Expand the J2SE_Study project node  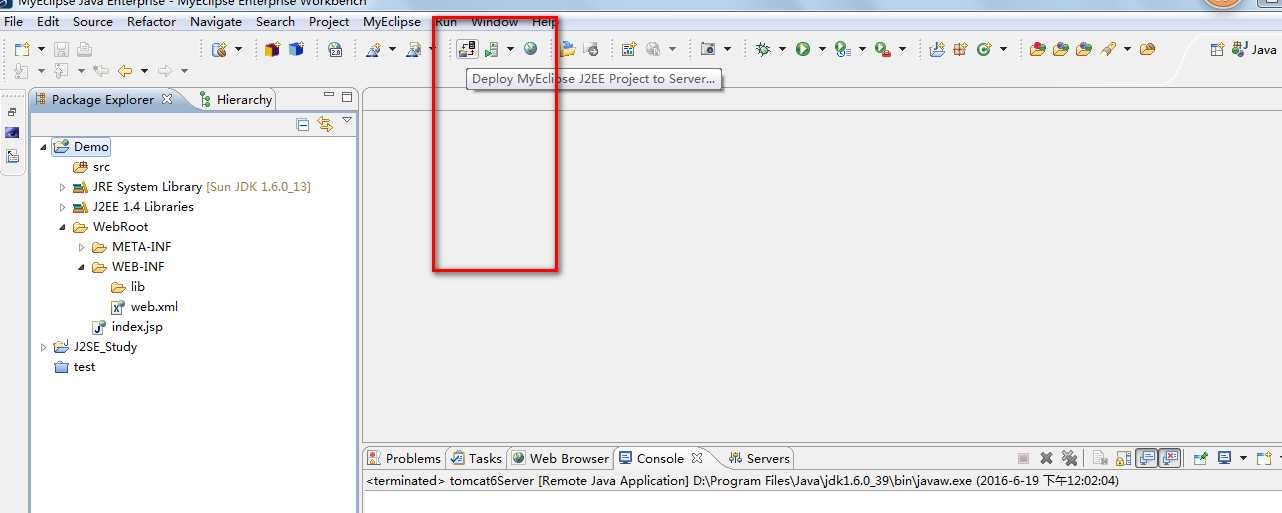(43, 347)
